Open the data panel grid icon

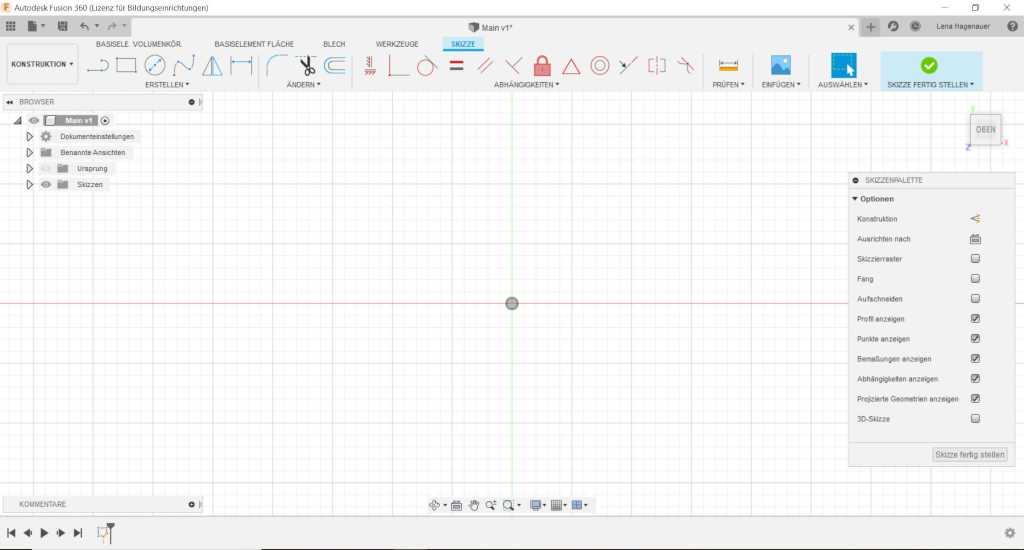[10, 26]
